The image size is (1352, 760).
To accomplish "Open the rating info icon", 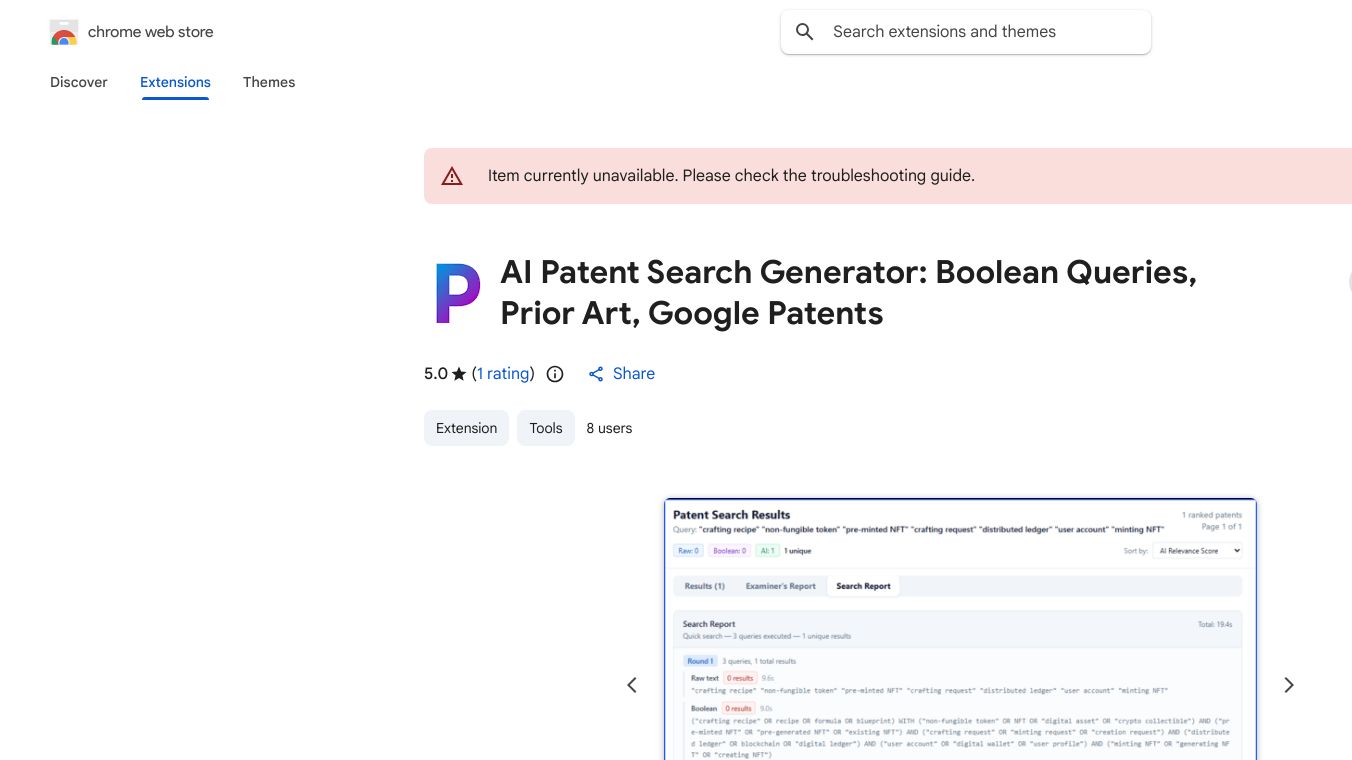I will pyautogui.click(x=555, y=373).
